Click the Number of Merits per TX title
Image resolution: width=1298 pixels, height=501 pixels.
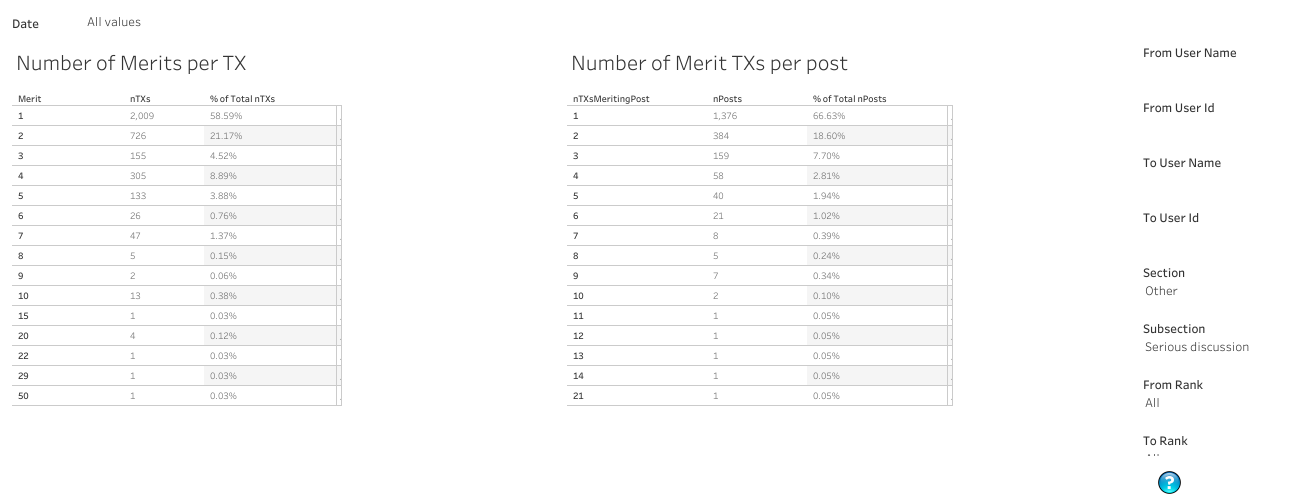click(131, 63)
